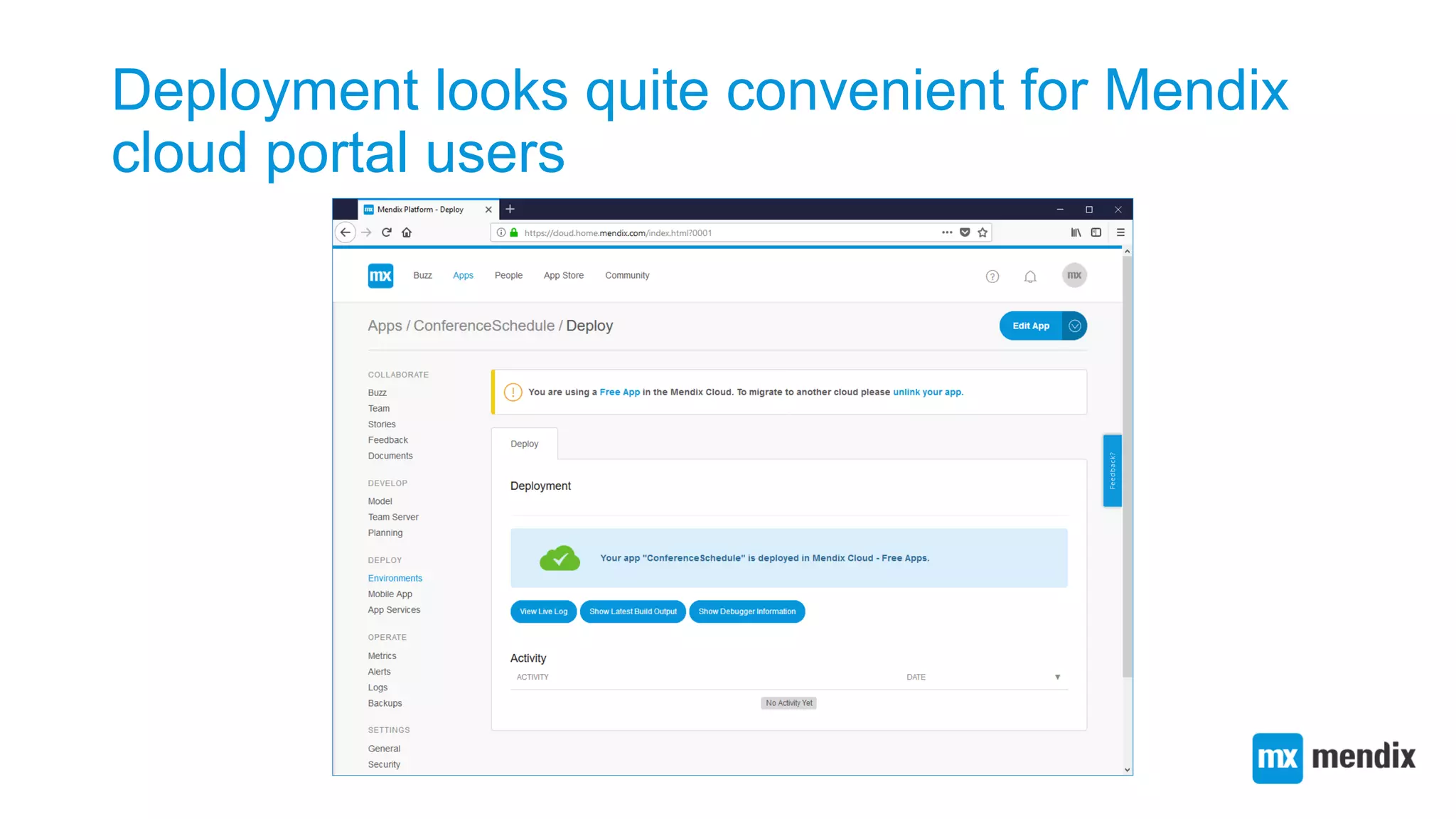Open General settings in the sidebar
The width and height of the screenshot is (1456, 819).
point(385,749)
